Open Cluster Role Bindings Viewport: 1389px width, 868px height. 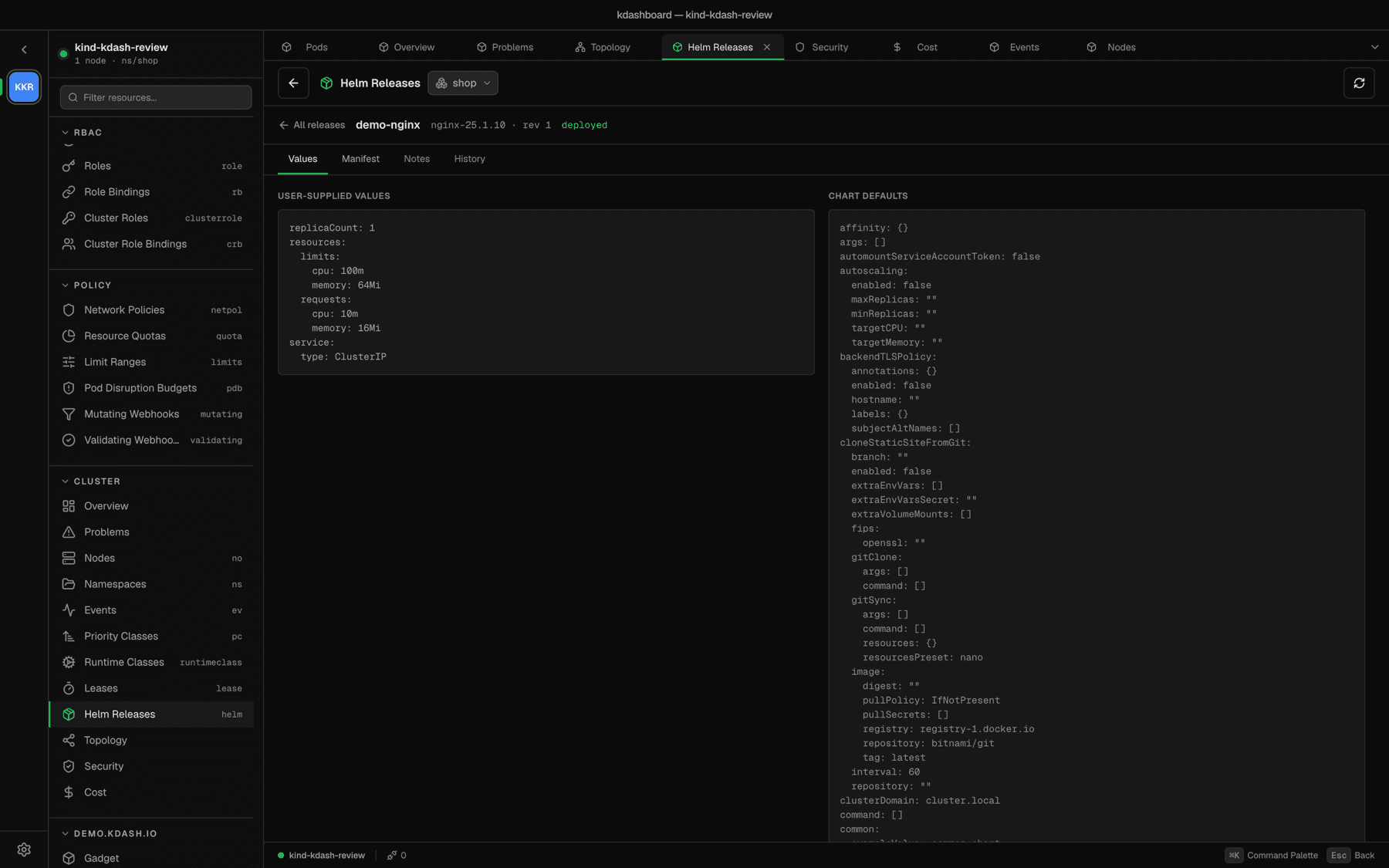151,245
